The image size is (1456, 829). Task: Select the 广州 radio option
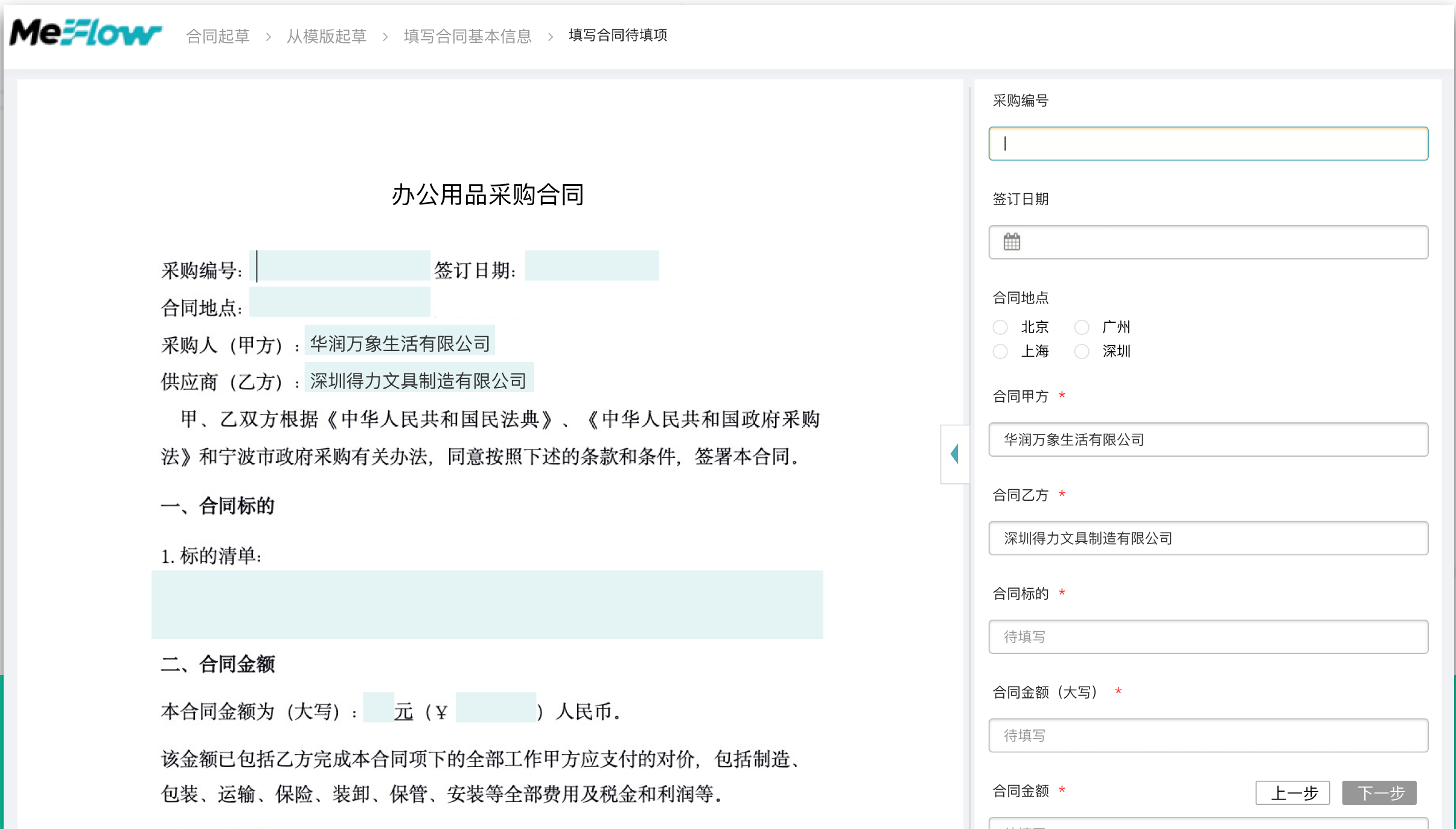[1082, 327]
